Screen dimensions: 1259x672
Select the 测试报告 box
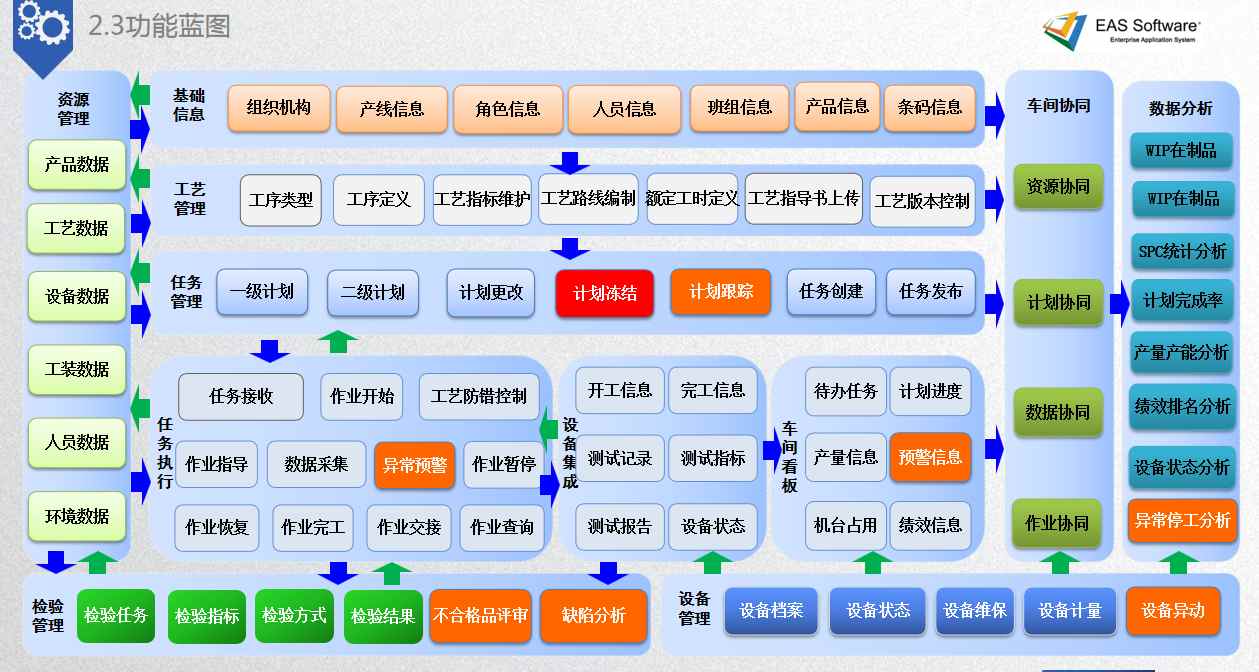(620, 526)
